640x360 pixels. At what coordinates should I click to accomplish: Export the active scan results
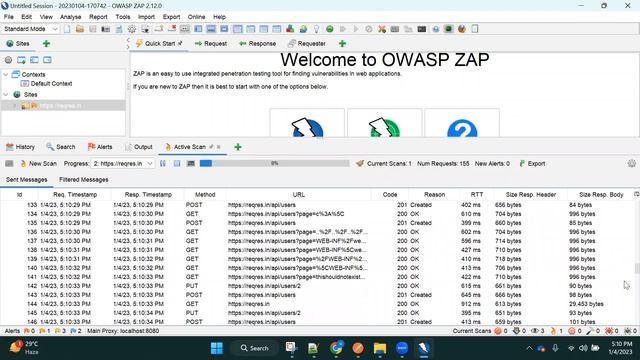(532, 164)
